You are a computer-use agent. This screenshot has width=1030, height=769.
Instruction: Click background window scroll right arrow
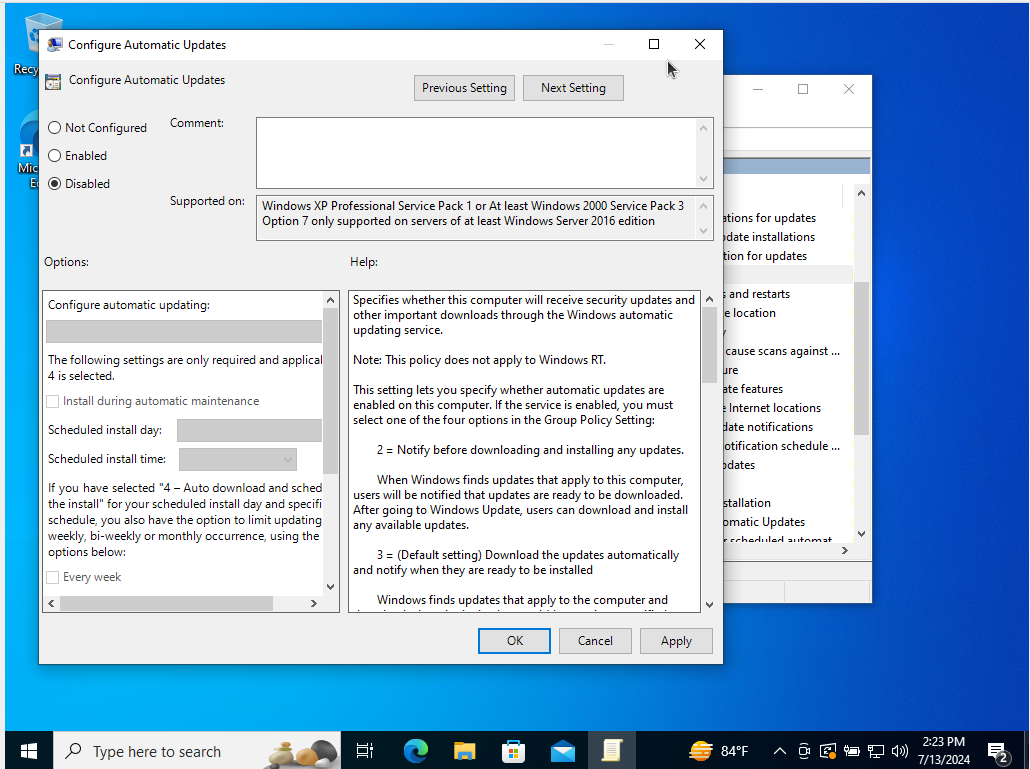845,550
